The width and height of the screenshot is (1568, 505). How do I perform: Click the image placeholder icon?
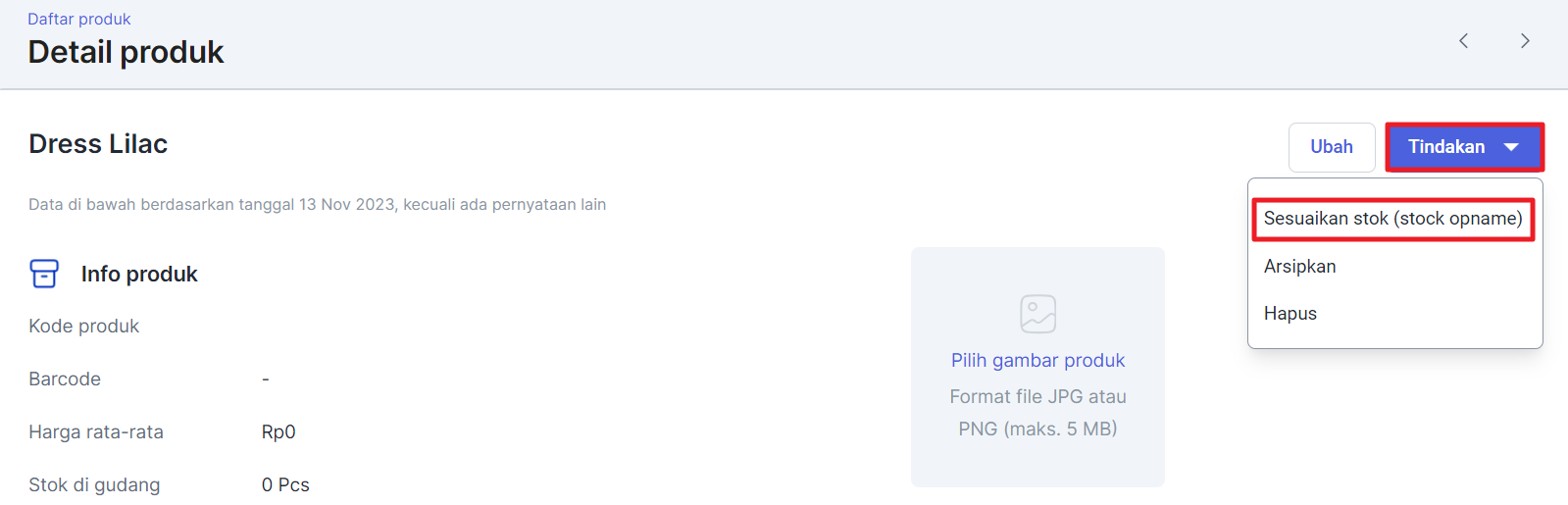coord(1037,314)
